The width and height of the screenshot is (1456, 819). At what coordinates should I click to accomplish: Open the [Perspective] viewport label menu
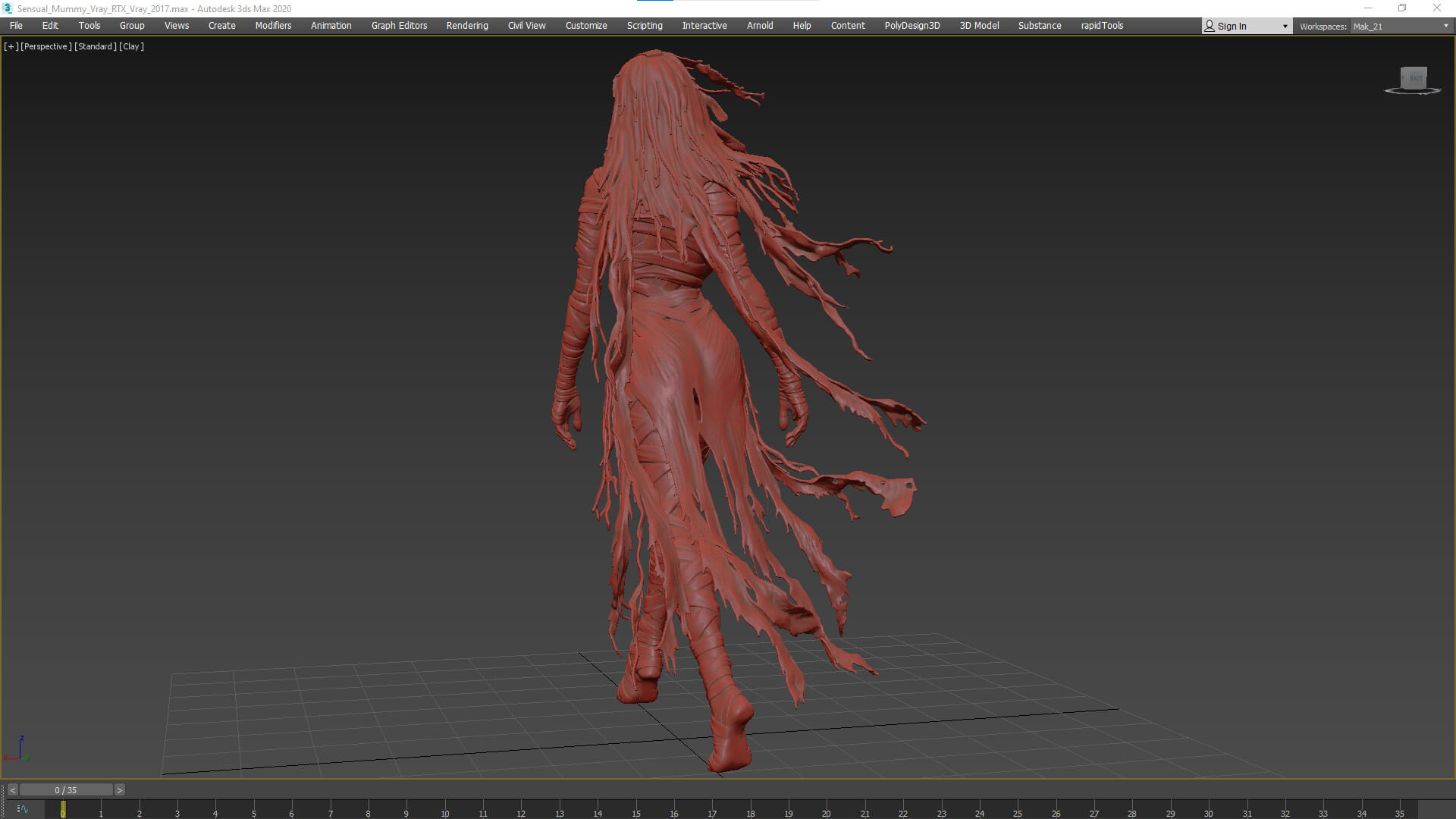pyautogui.click(x=46, y=46)
